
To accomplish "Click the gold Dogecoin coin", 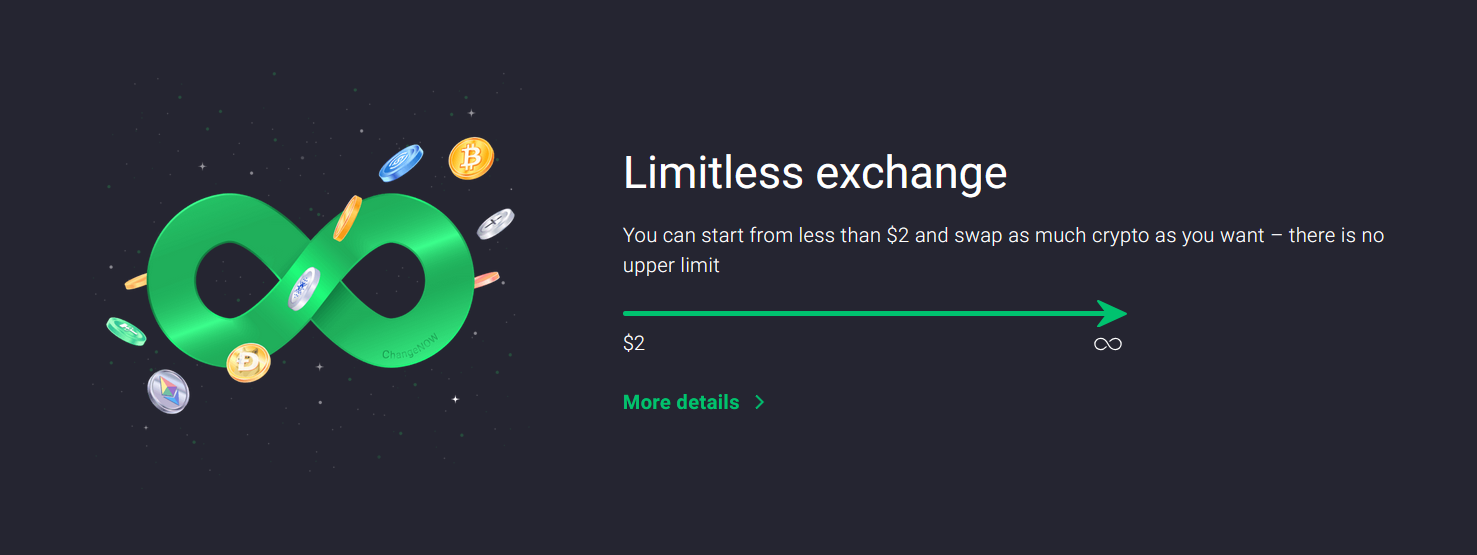I will [248, 362].
